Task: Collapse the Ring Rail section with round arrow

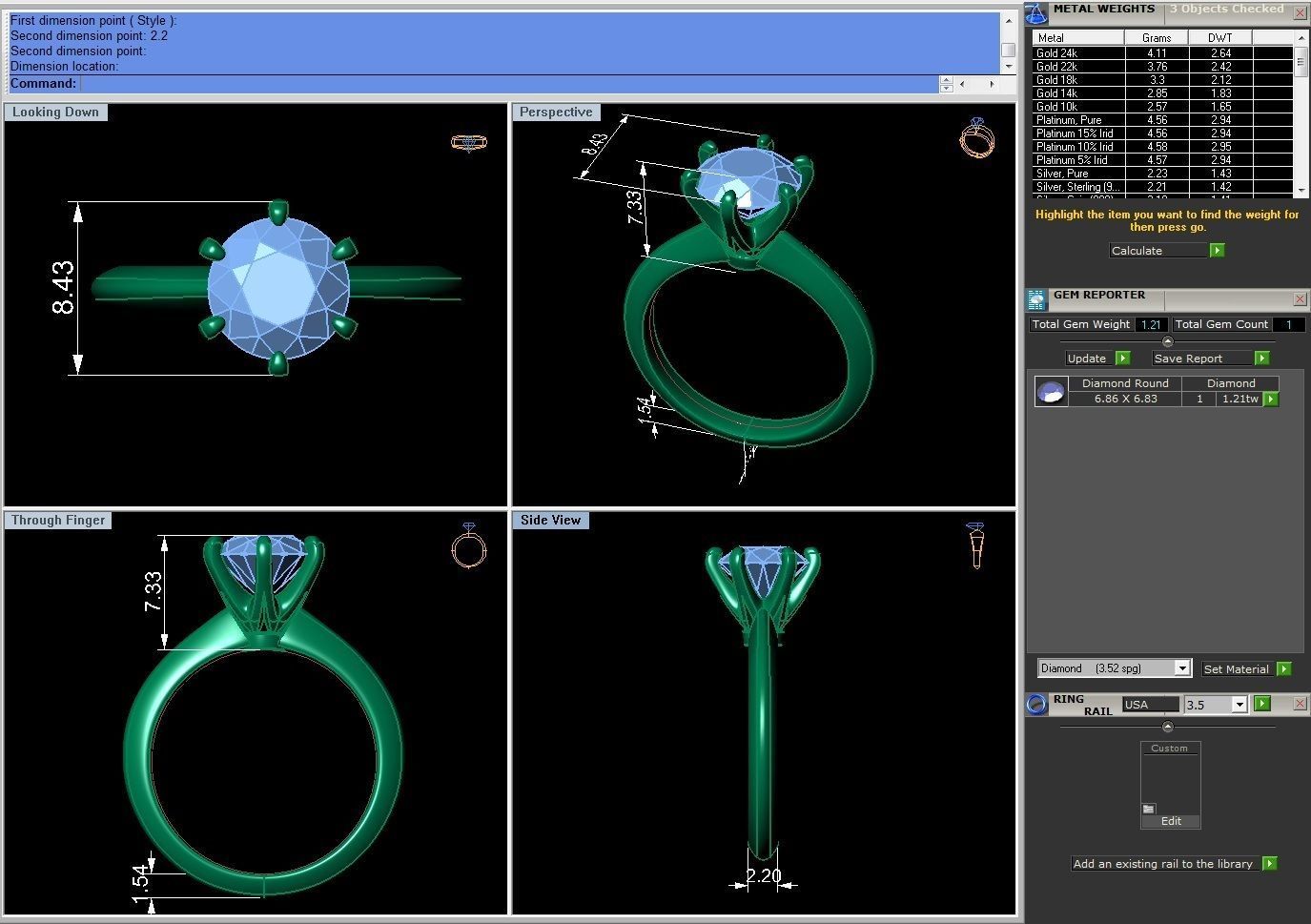Action: (1168, 727)
